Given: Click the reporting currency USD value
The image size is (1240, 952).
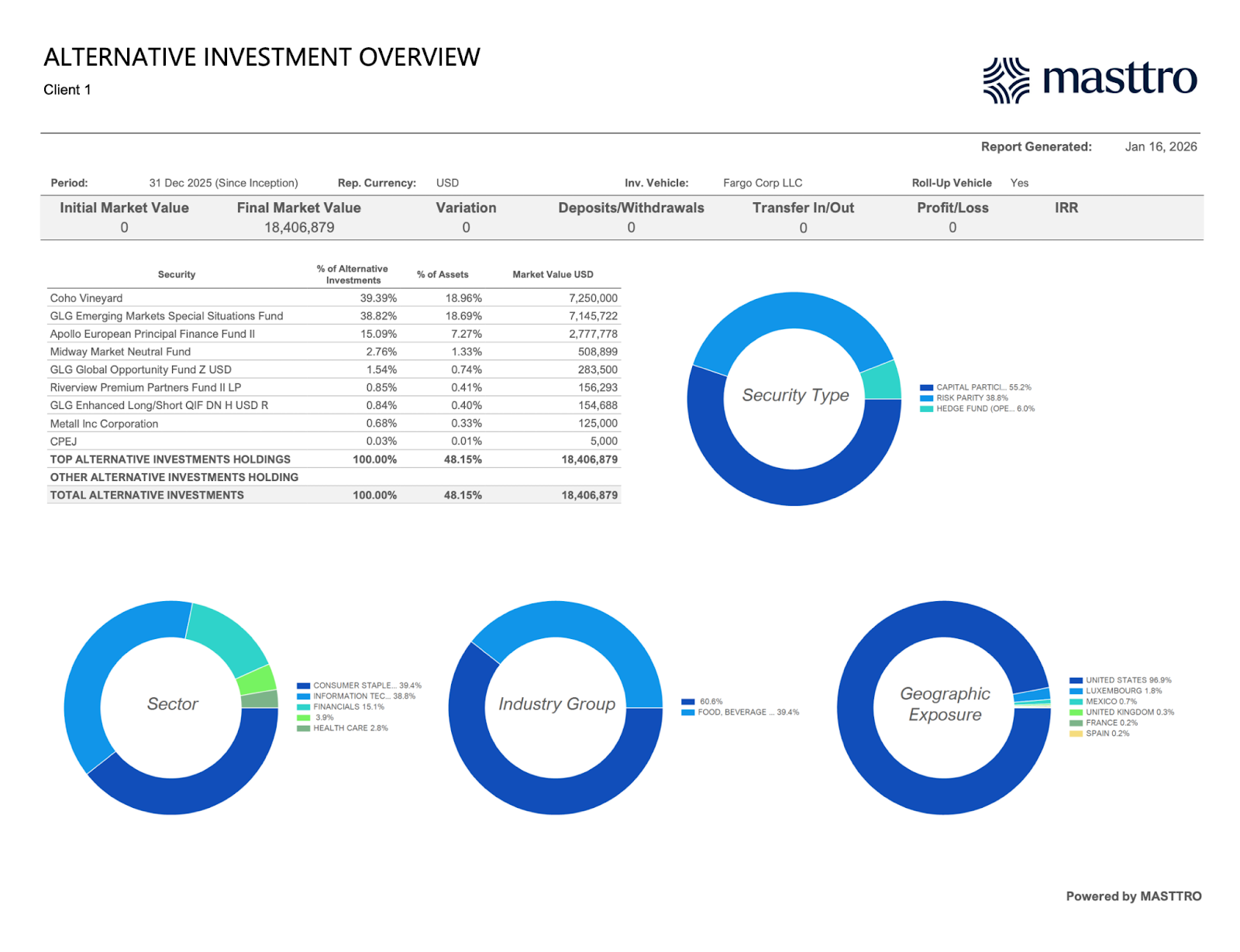Looking at the screenshot, I should (447, 184).
